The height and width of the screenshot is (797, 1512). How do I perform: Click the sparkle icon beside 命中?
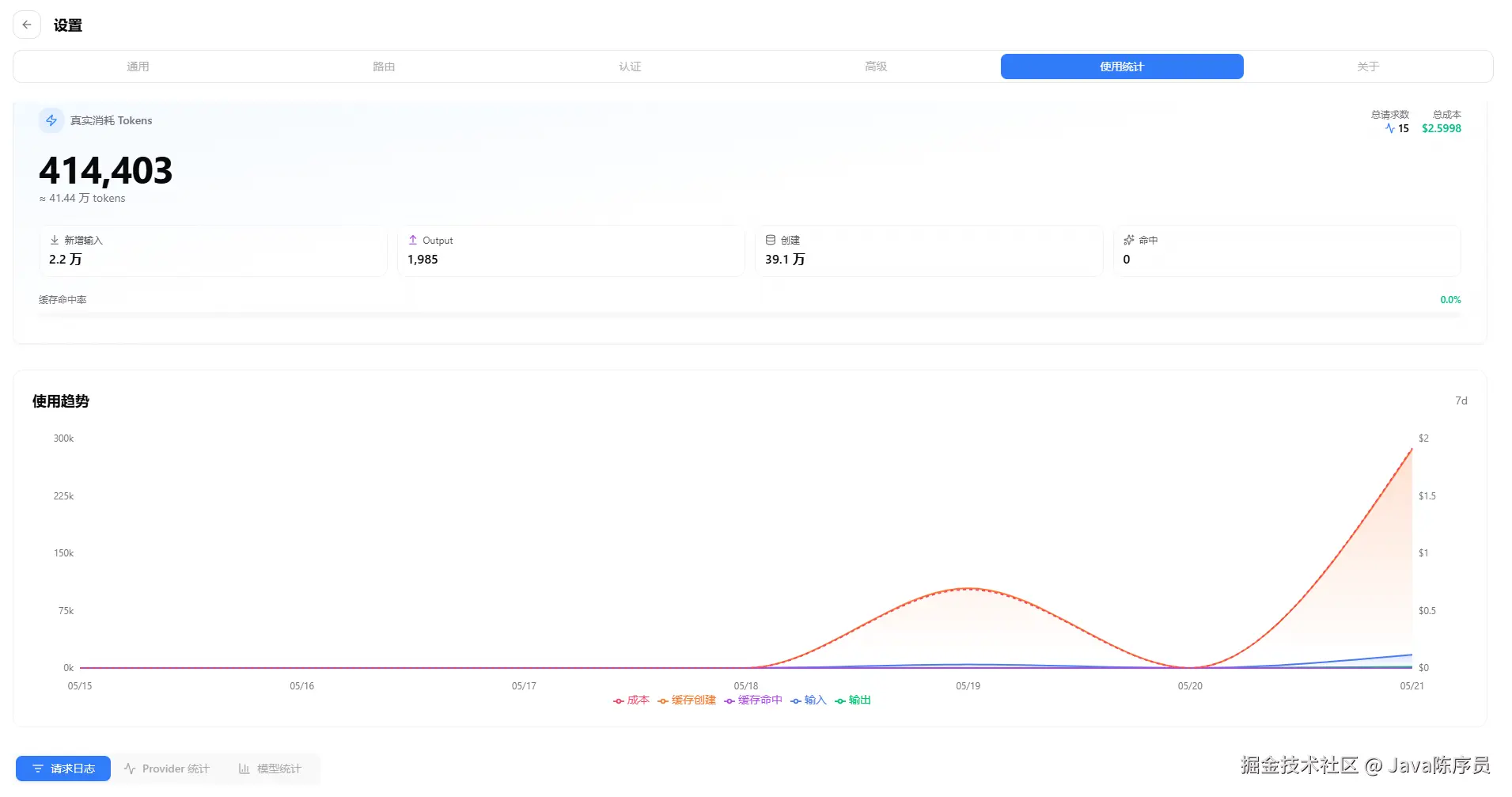coord(1129,240)
